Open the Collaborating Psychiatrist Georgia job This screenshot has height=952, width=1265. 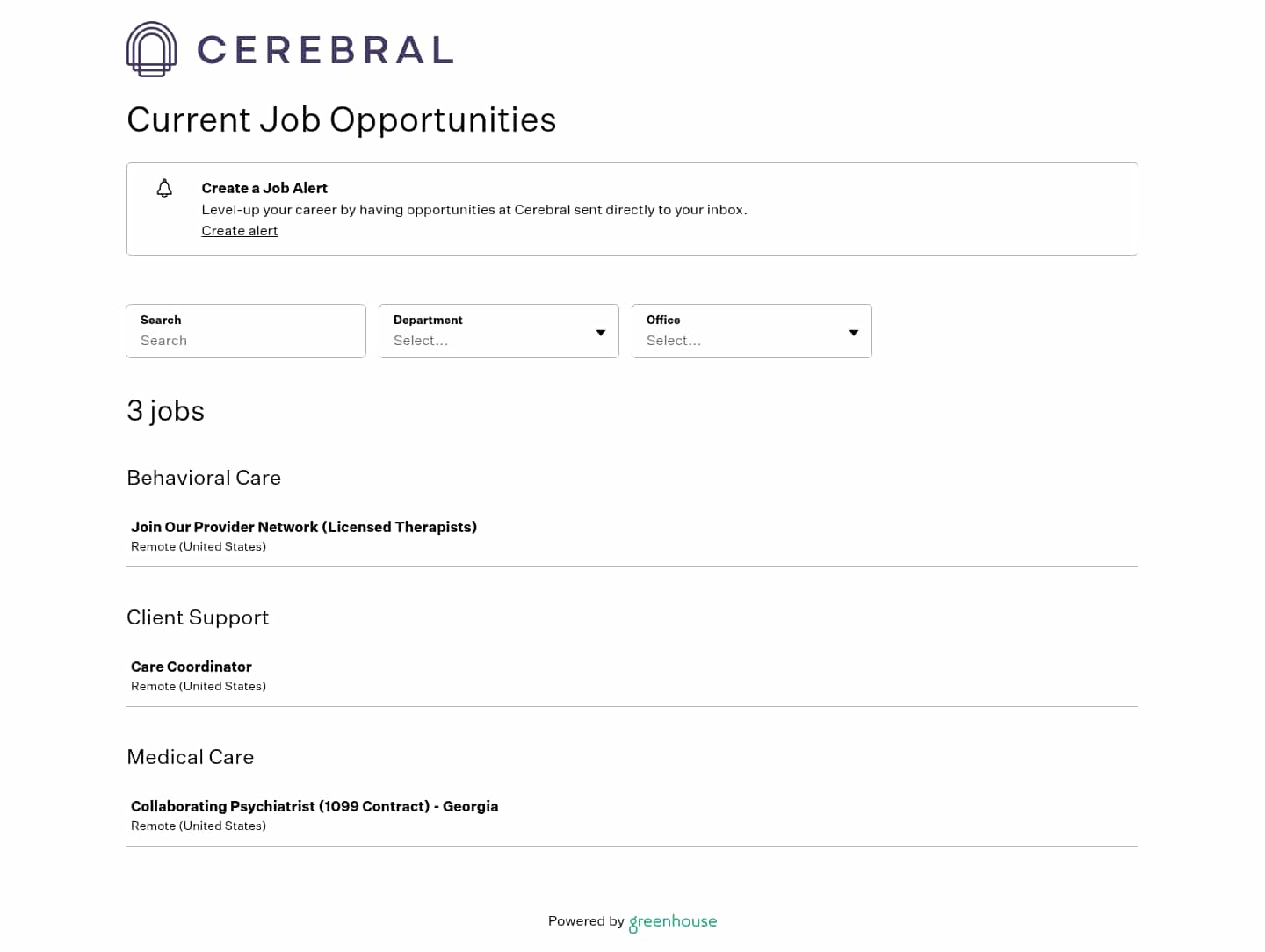[314, 806]
